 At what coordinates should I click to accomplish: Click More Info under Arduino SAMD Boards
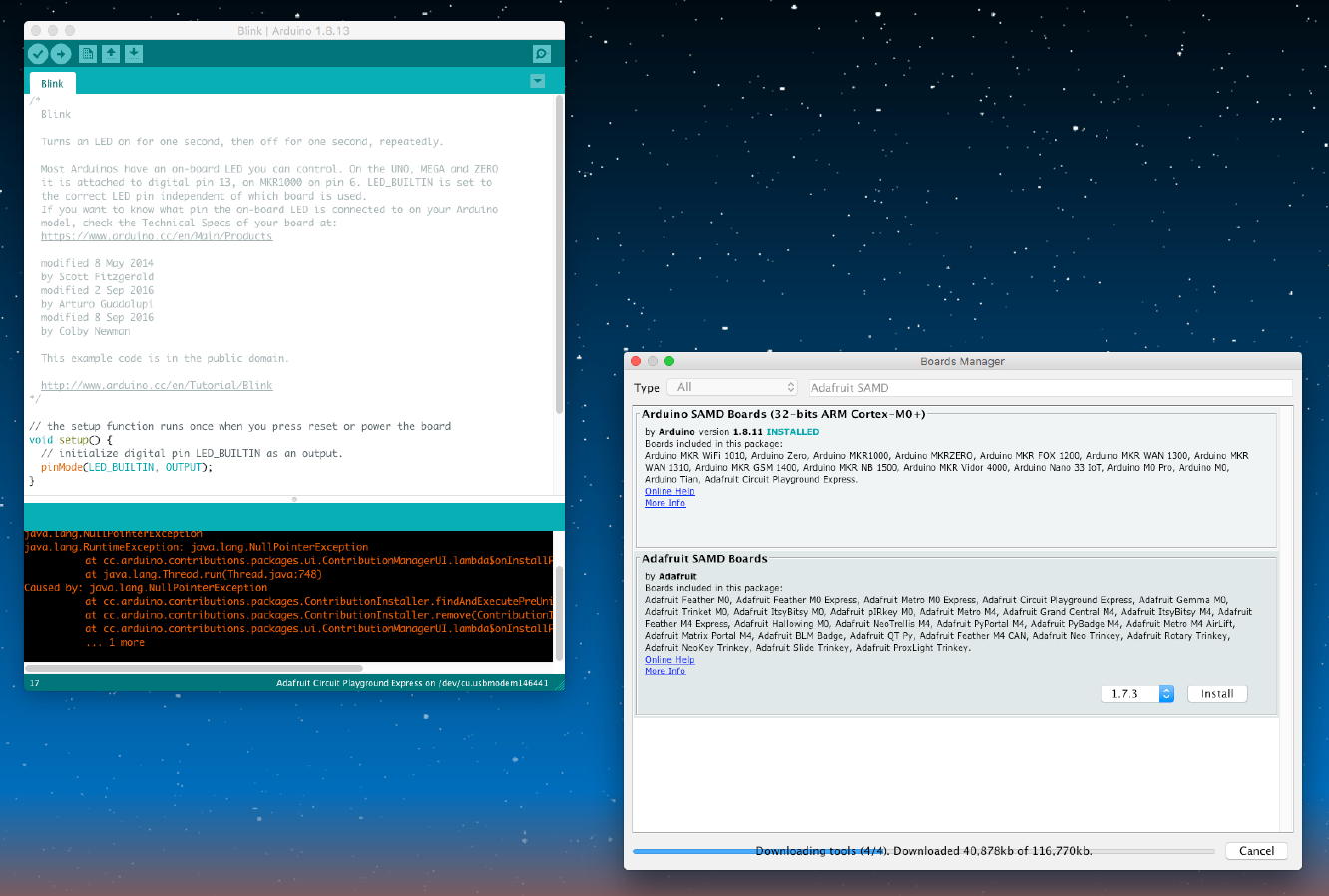coord(664,503)
